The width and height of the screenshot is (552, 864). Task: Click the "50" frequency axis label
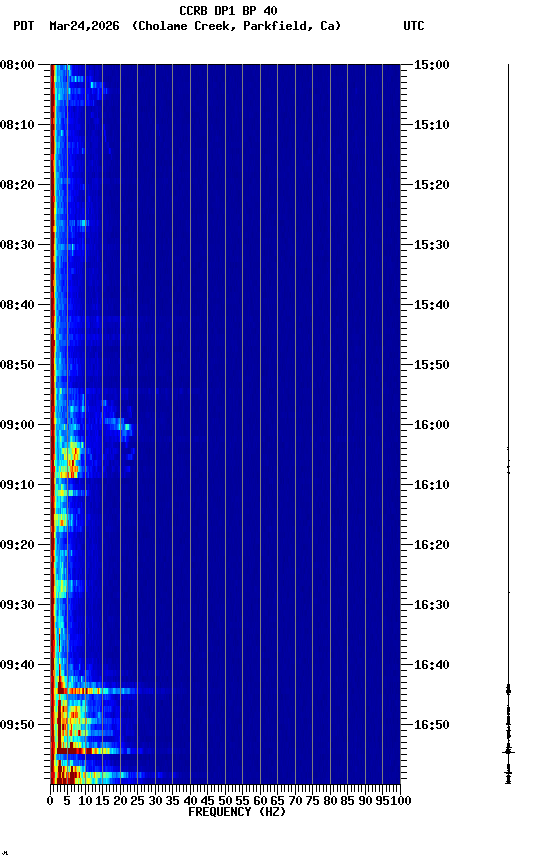[x=225, y=801]
